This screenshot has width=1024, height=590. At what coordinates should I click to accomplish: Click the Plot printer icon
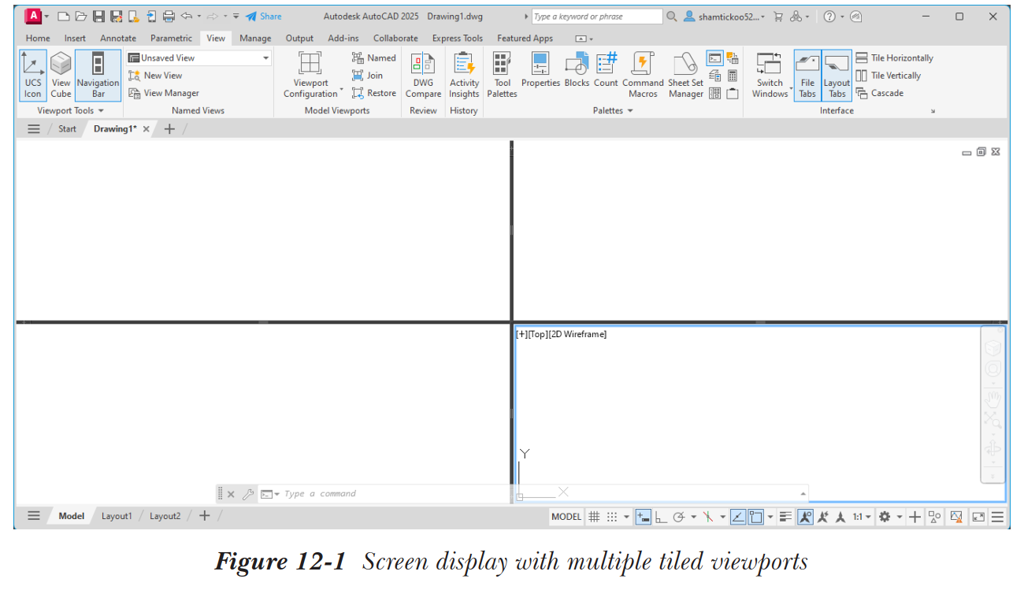click(x=168, y=16)
